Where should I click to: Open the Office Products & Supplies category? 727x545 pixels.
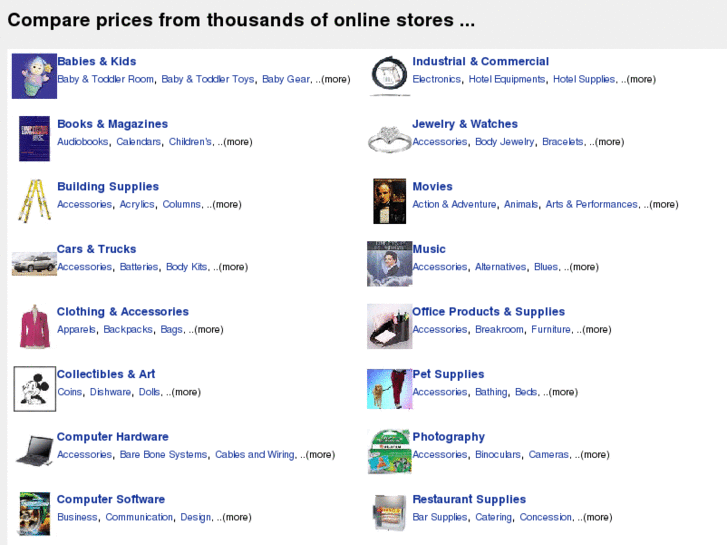[x=488, y=312]
